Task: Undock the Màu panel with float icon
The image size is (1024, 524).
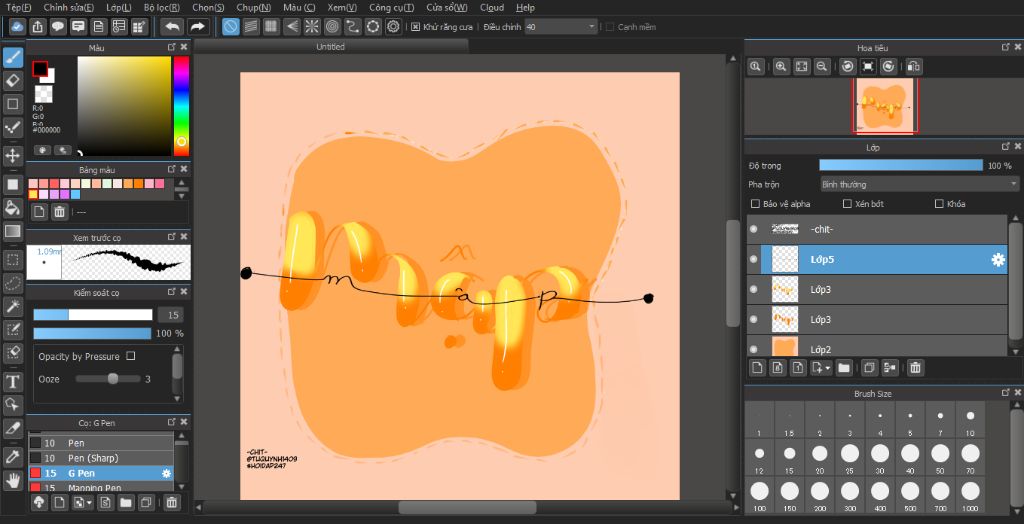Action: 171,47
